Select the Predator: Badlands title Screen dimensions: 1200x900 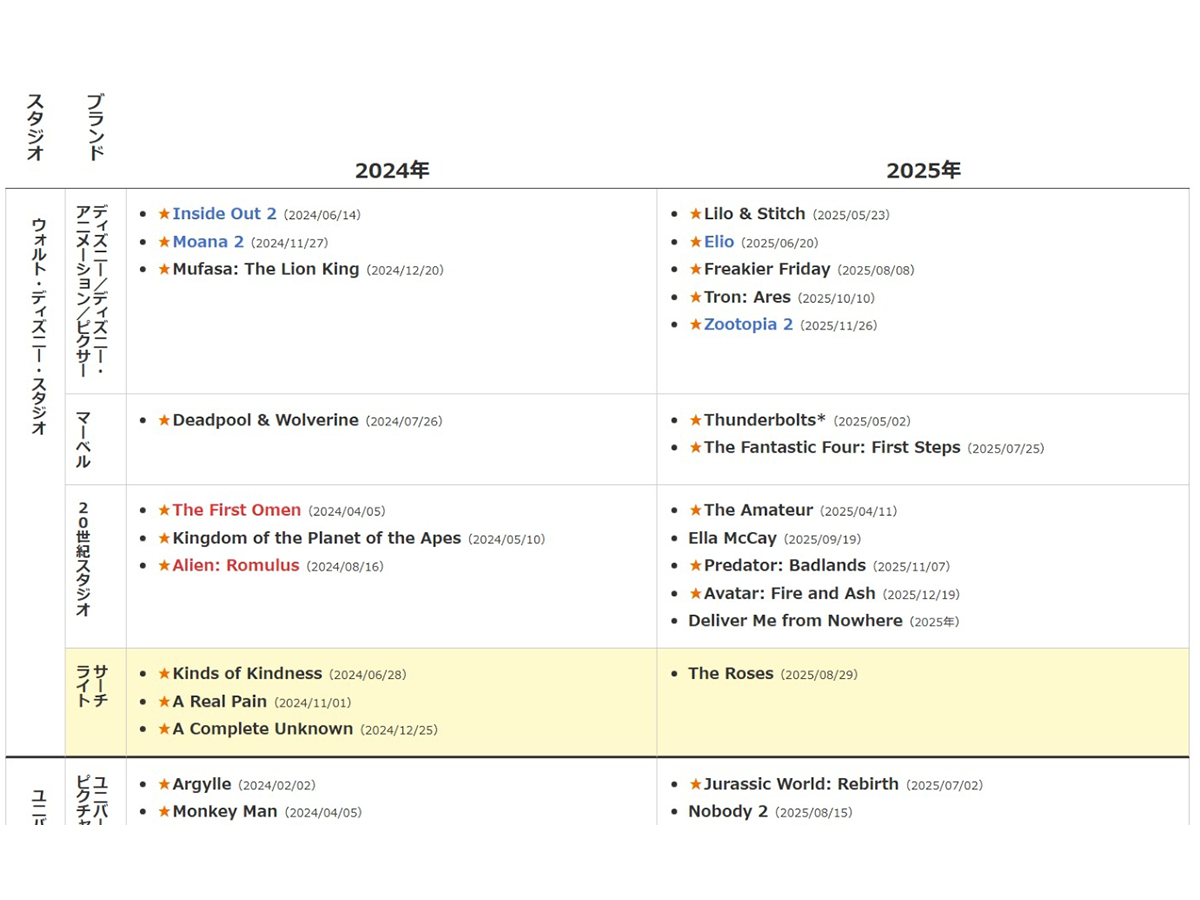click(x=785, y=566)
